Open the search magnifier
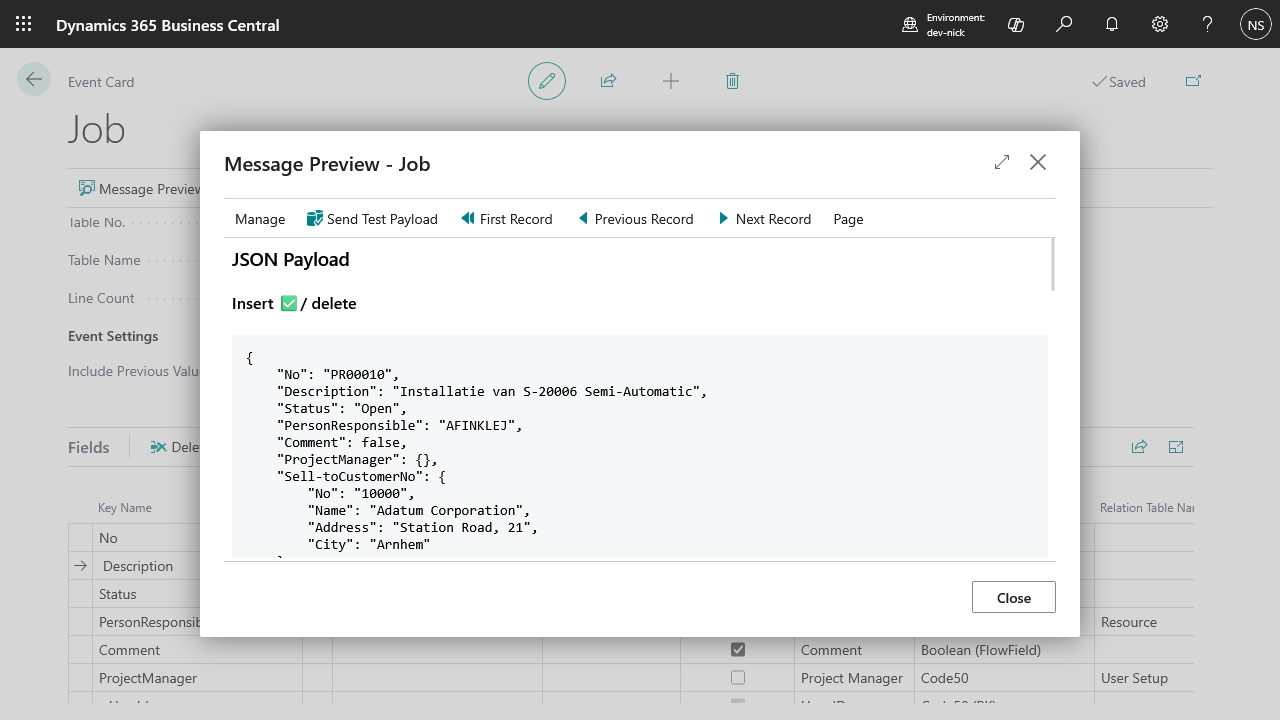Image resolution: width=1280 pixels, height=720 pixels. 1064,24
